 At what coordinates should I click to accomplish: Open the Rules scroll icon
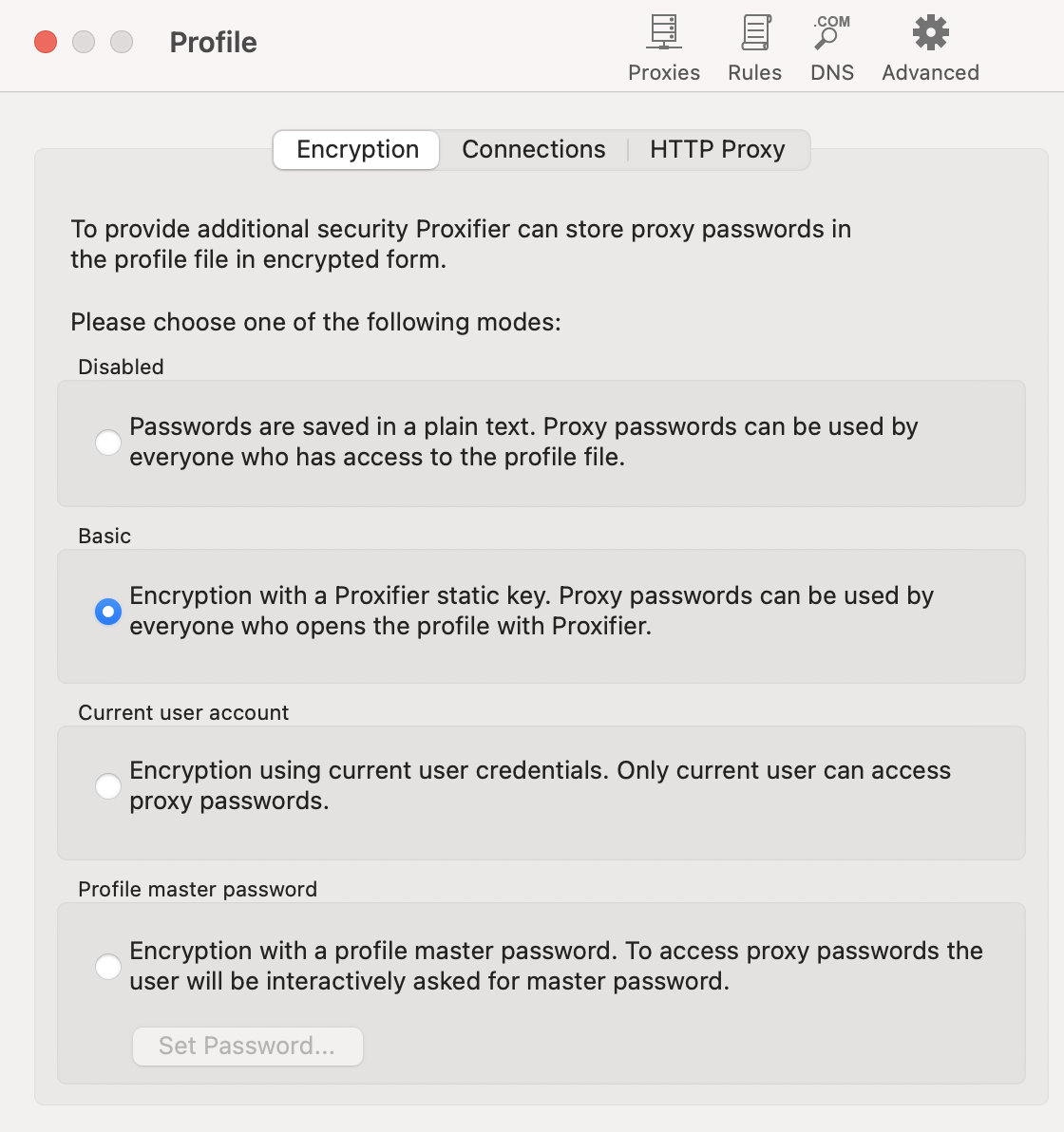tap(755, 32)
